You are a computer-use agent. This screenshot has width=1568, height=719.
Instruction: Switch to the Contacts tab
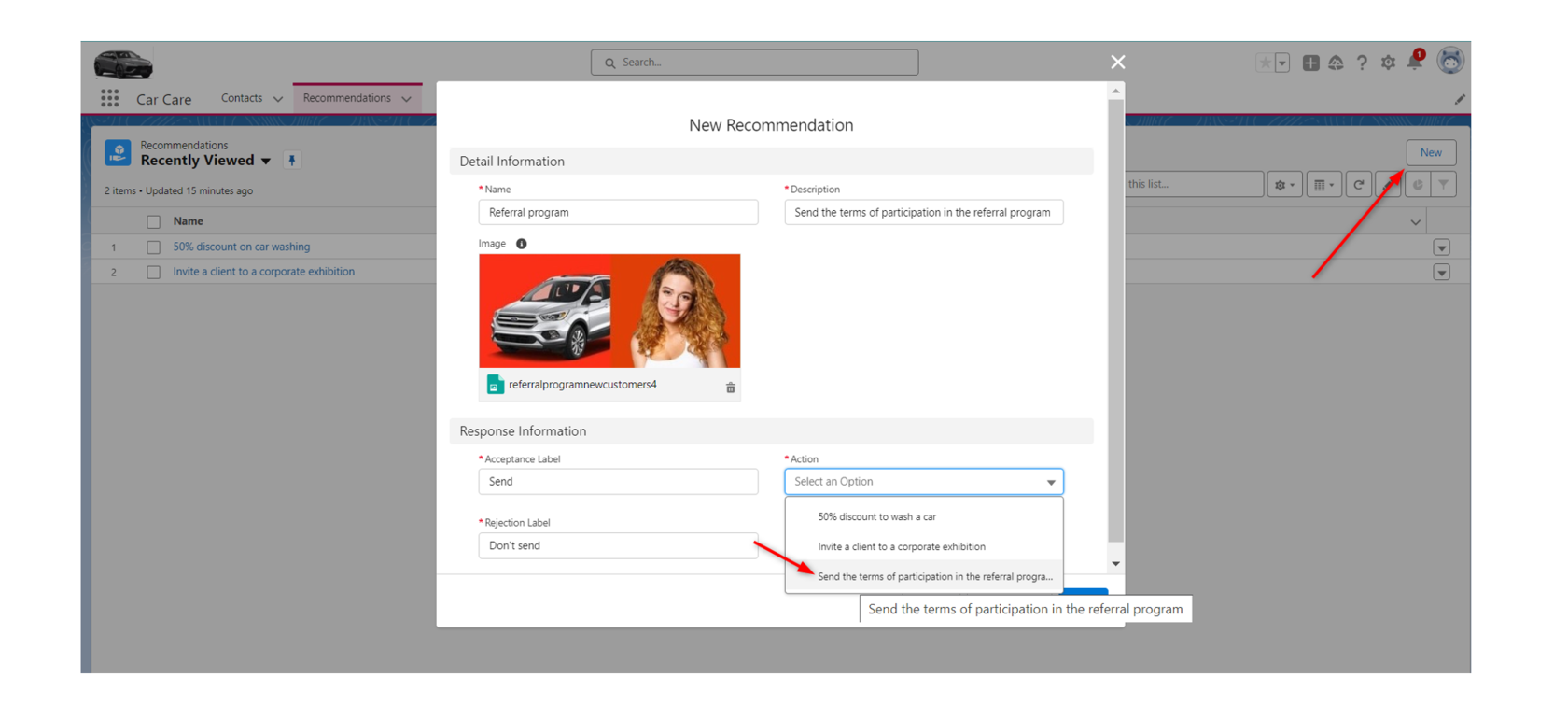242,98
